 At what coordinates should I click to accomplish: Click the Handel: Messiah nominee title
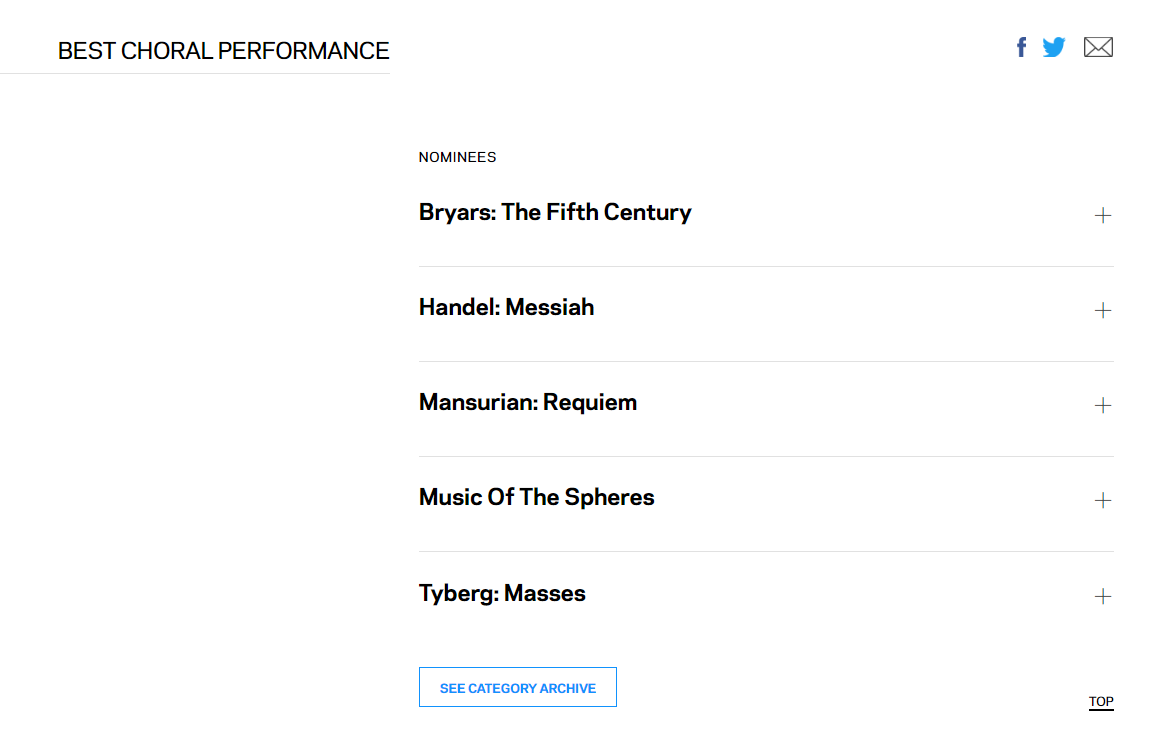[506, 307]
